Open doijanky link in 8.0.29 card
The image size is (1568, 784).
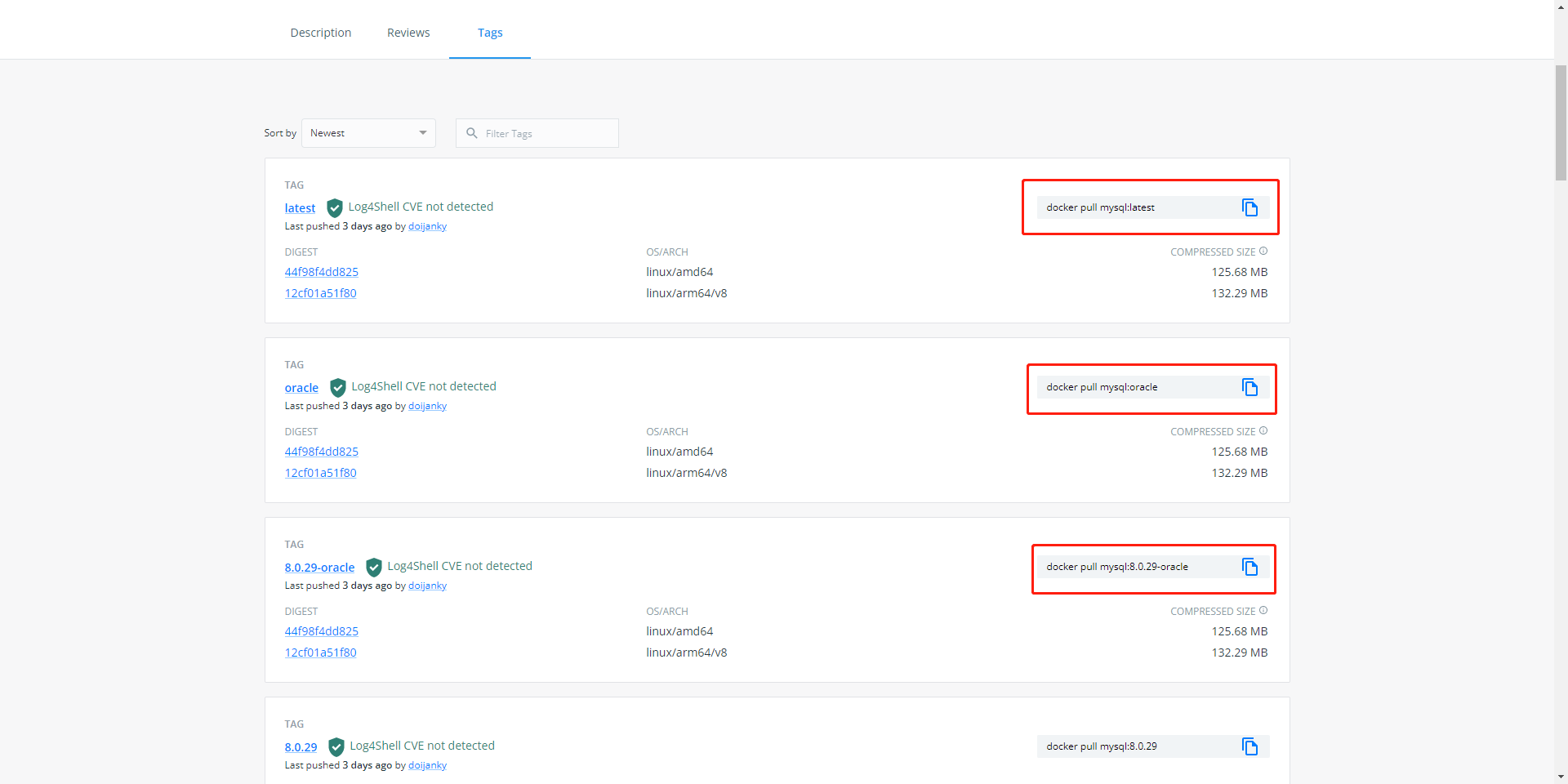427,765
